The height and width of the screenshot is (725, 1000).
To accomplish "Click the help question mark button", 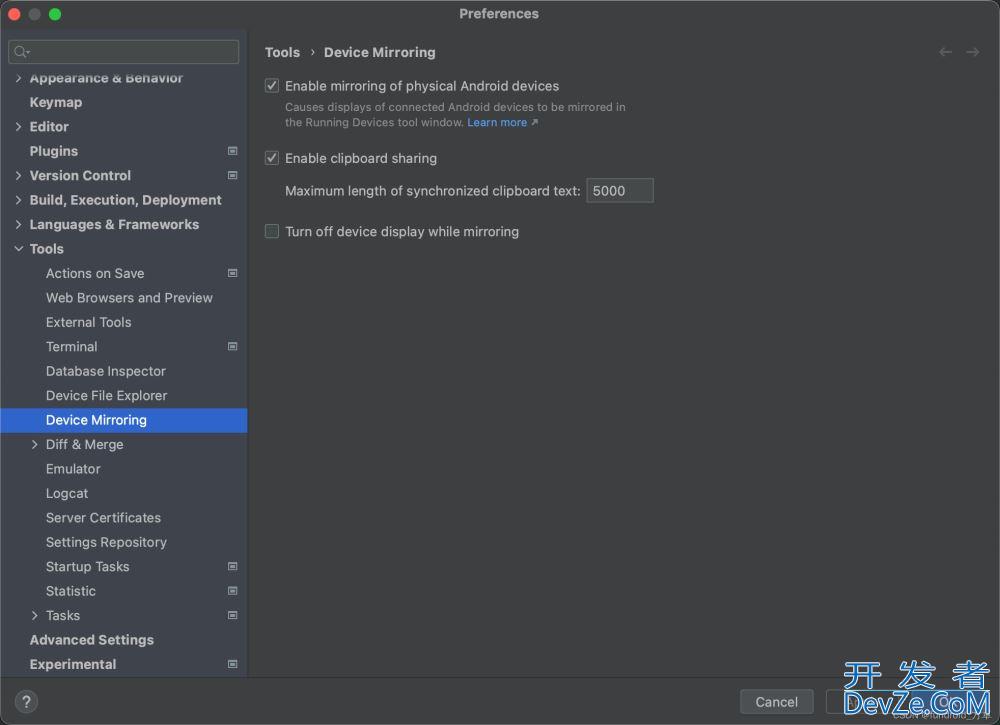I will coord(26,701).
